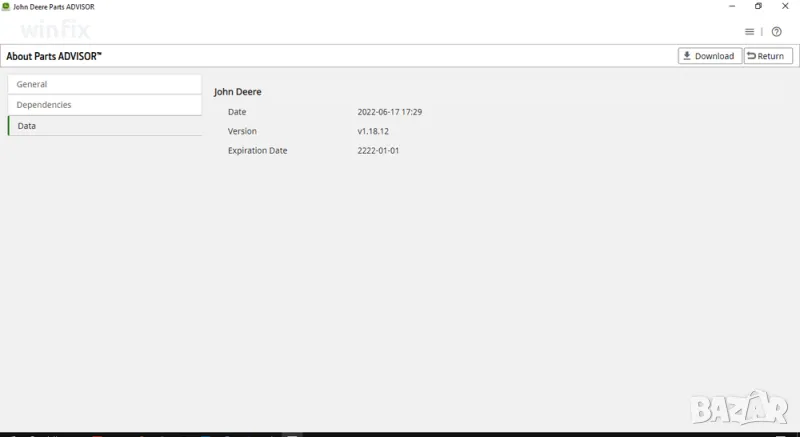Select the date value 2022-06-17 17:29
This screenshot has height=437, width=800.
click(389, 112)
